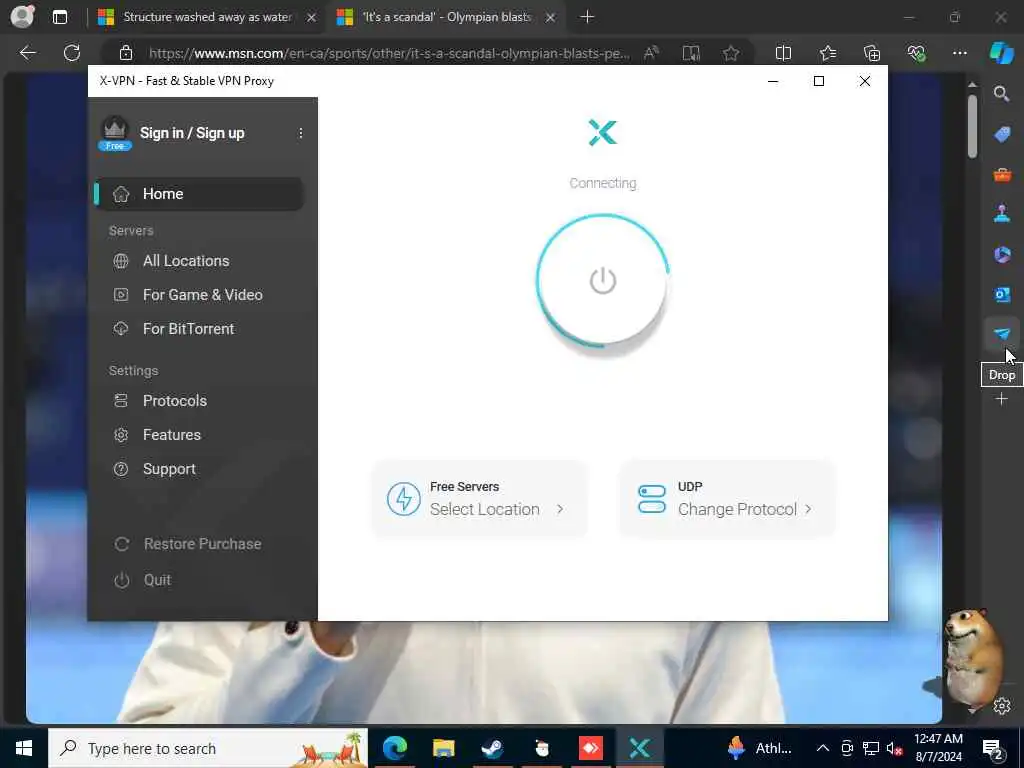
Task: Click the Free crown account icon
Action: click(115, 133)
